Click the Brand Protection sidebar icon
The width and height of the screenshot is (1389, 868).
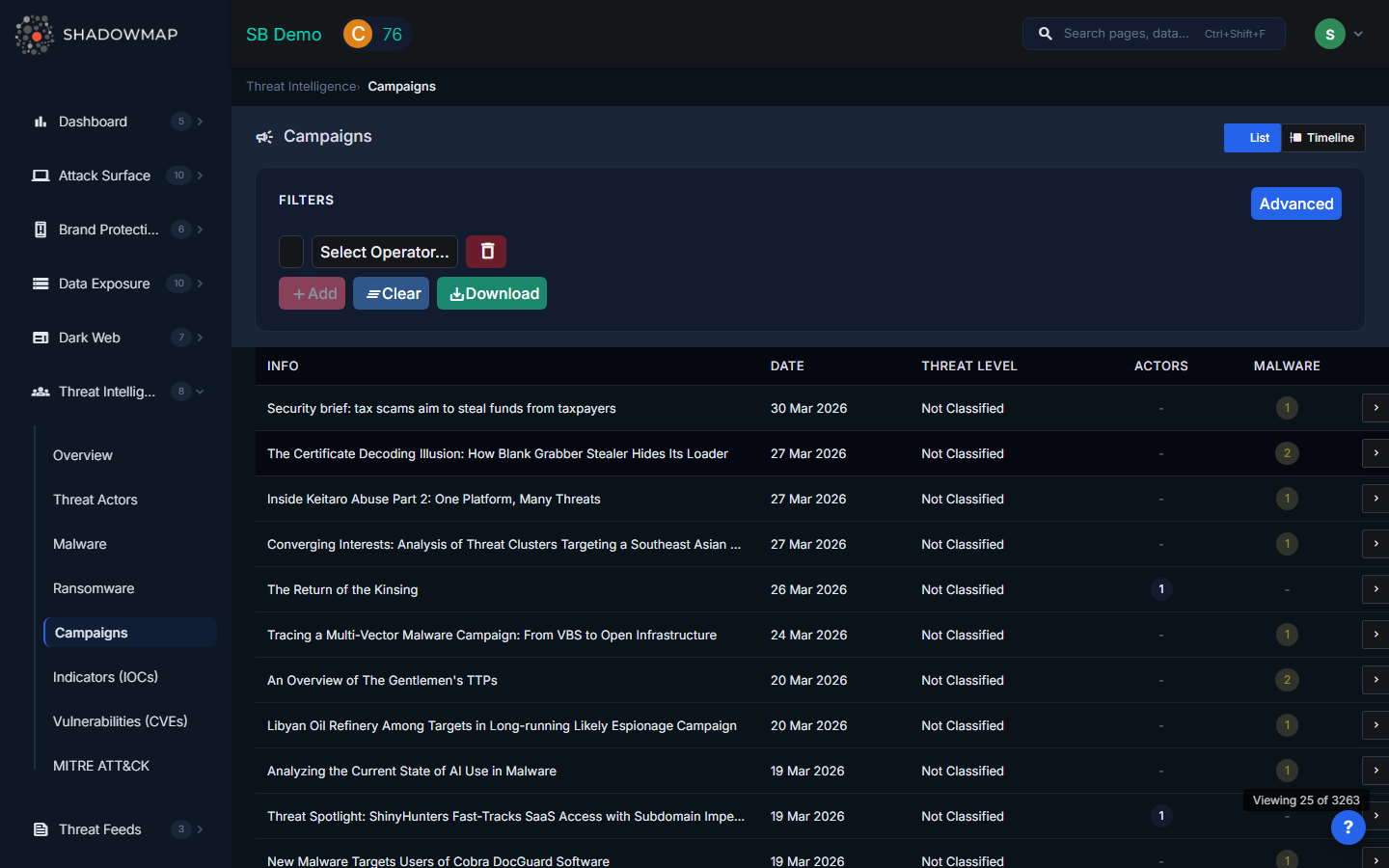(x=41, y=230)
